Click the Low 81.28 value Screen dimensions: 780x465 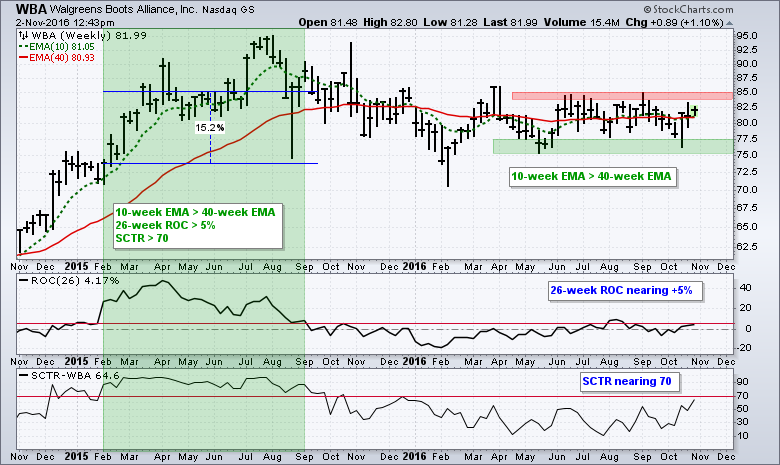451,22
